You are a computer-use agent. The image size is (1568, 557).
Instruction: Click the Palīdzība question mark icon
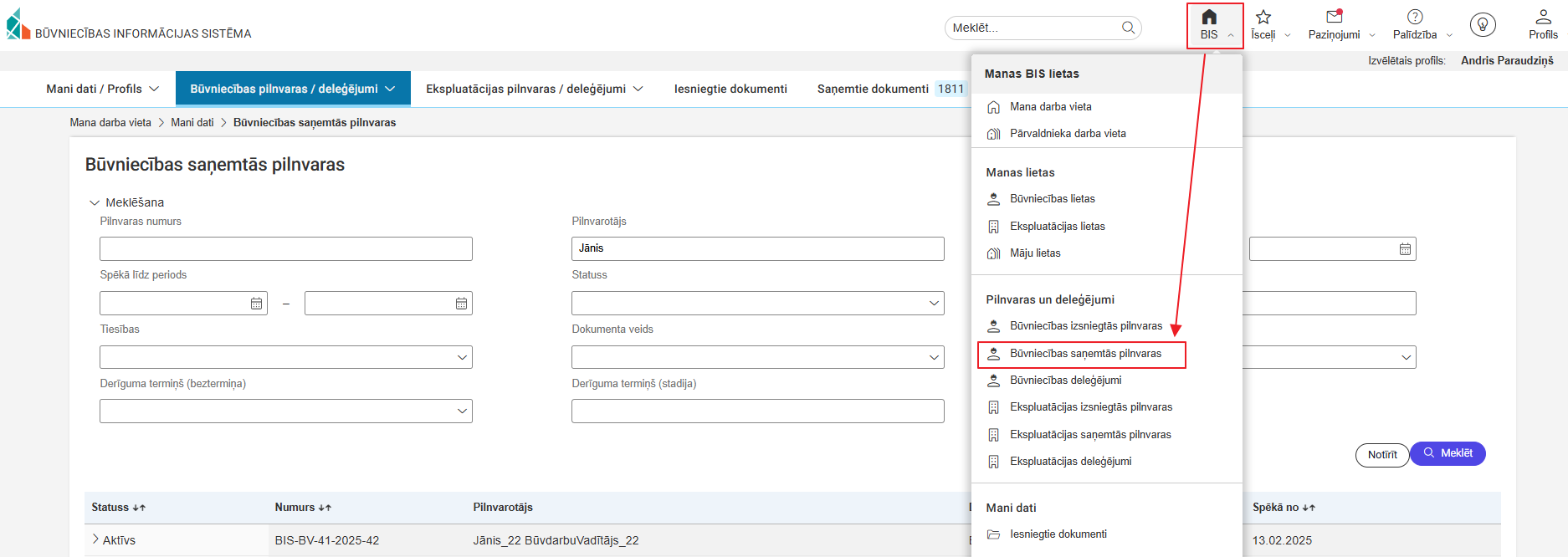pos(1415,17)
